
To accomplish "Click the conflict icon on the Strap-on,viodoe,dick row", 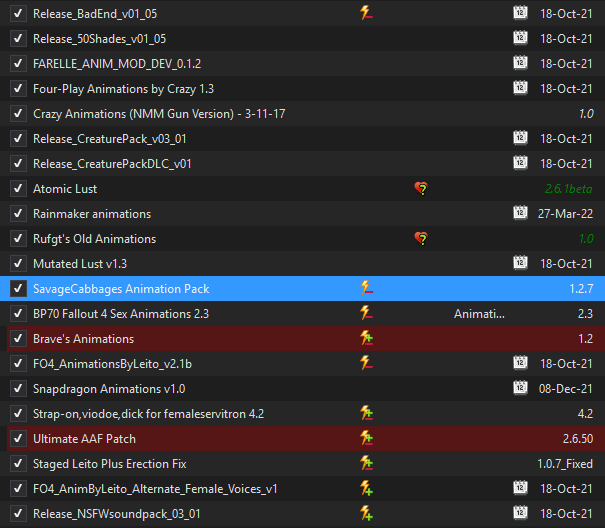I will 366,413.
